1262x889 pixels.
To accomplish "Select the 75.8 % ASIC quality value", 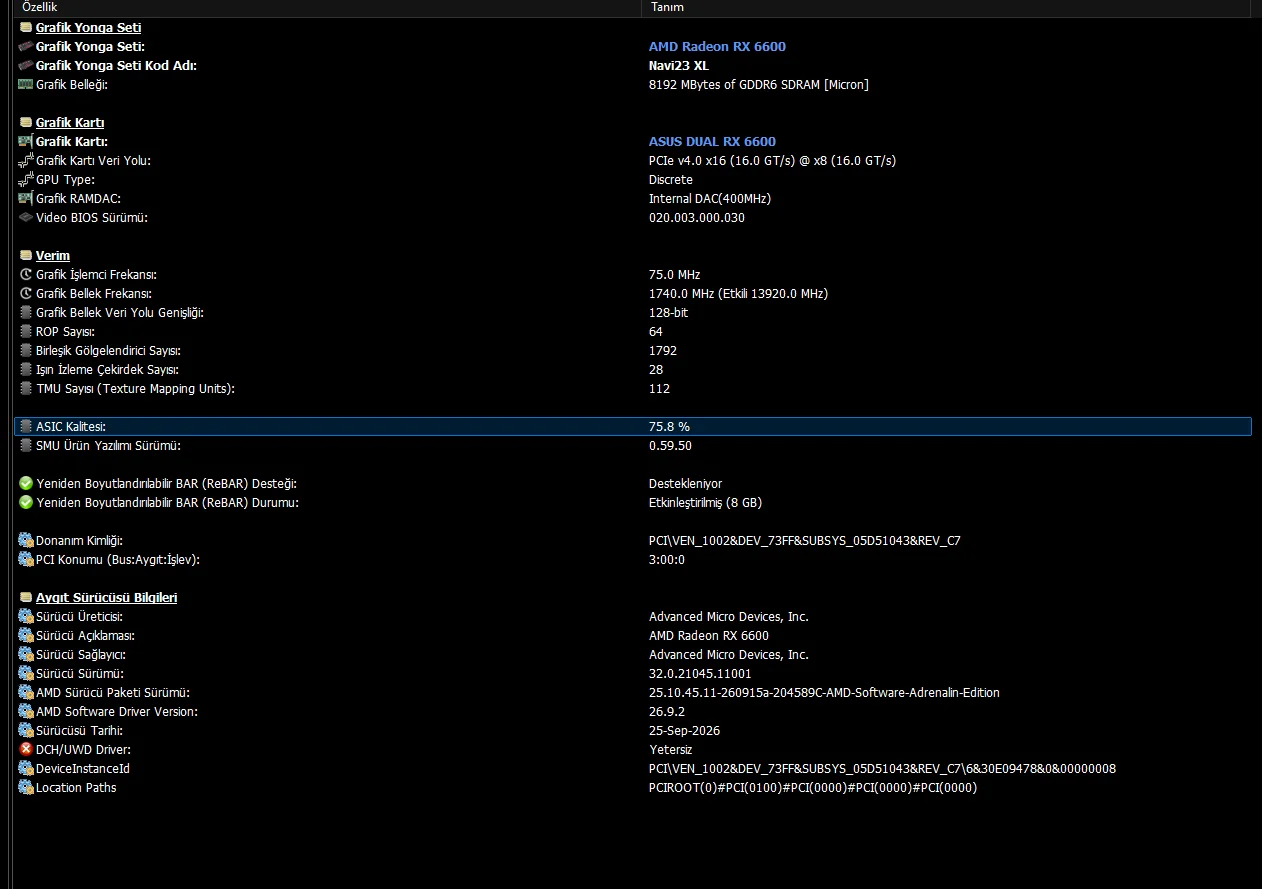I will [x=669, y=427].
